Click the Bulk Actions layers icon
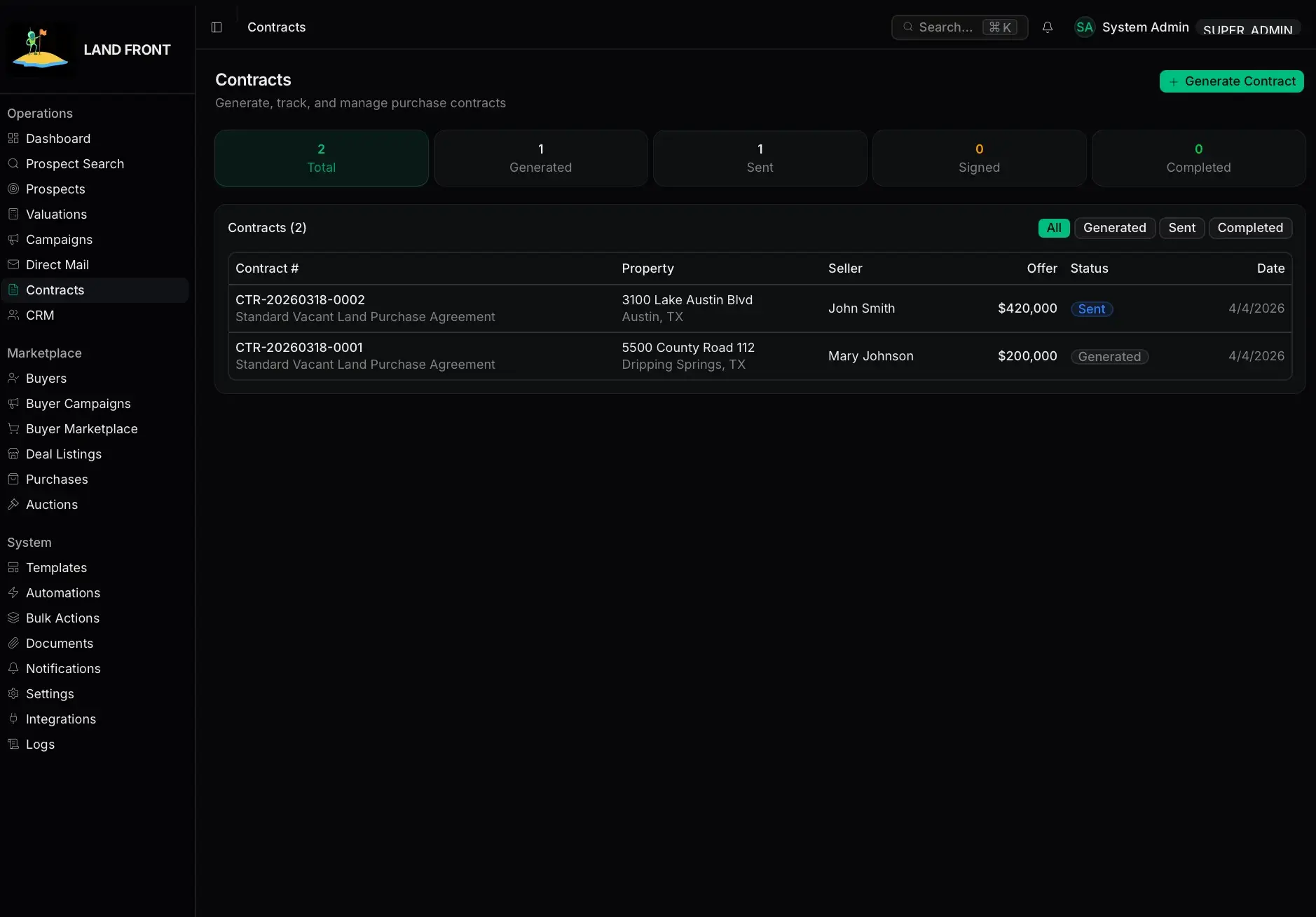The height and width of the screenshot is (917, 1316). click(x=13, y=618)
